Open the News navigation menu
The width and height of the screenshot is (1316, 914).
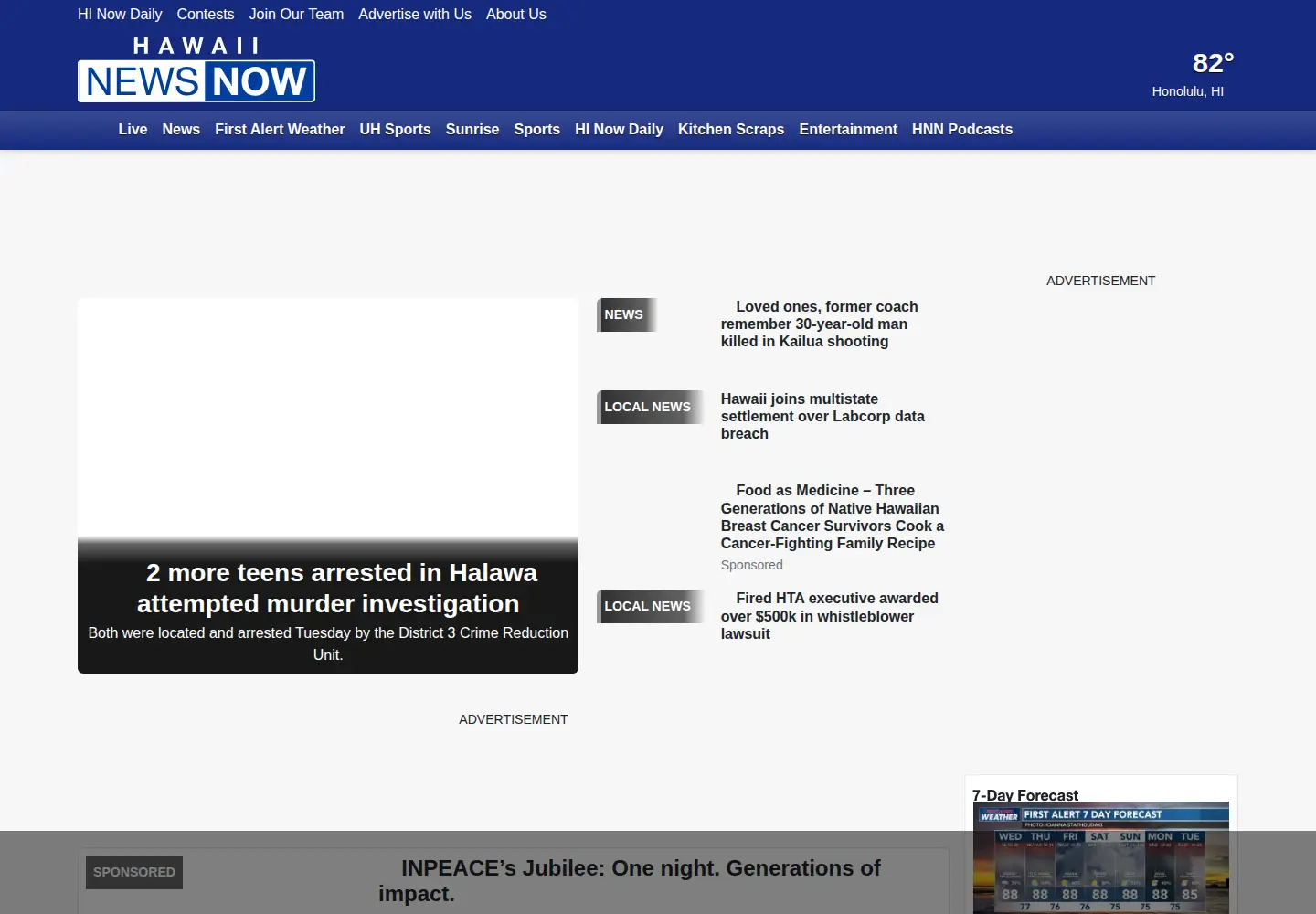click(181, 129)
